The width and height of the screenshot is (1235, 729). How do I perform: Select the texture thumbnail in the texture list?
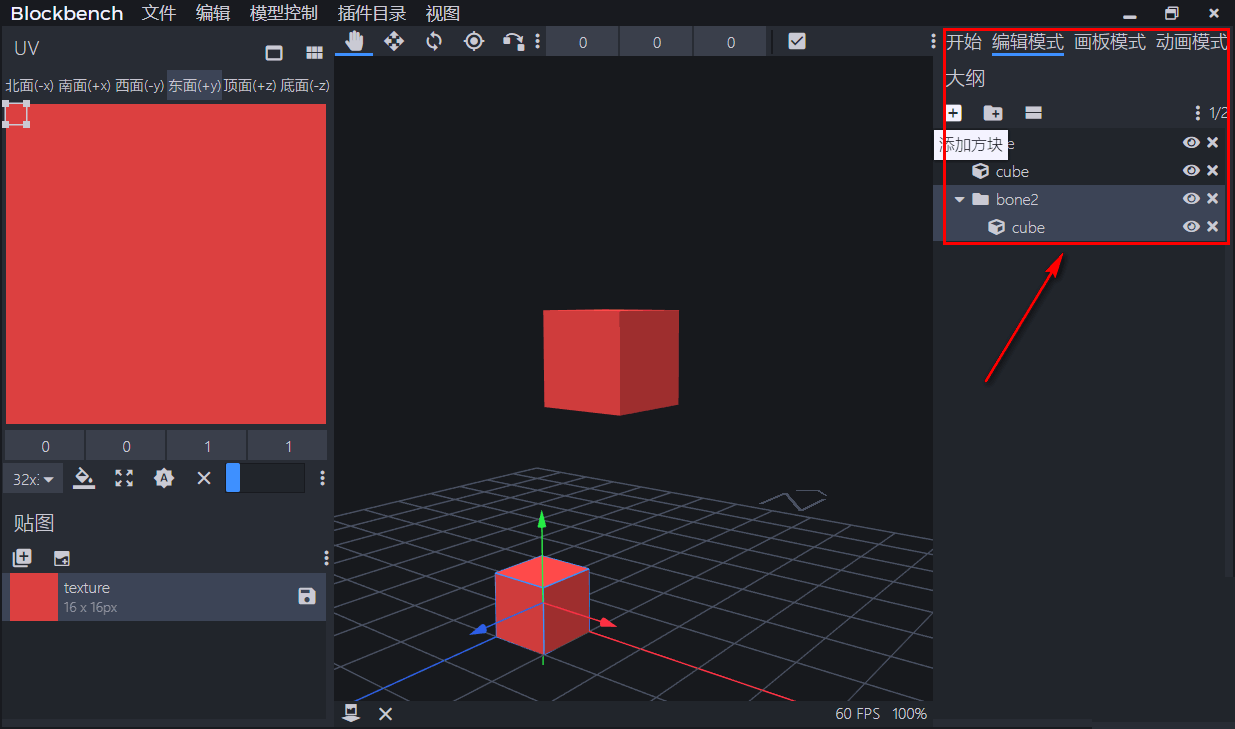[x=34, y=597]
